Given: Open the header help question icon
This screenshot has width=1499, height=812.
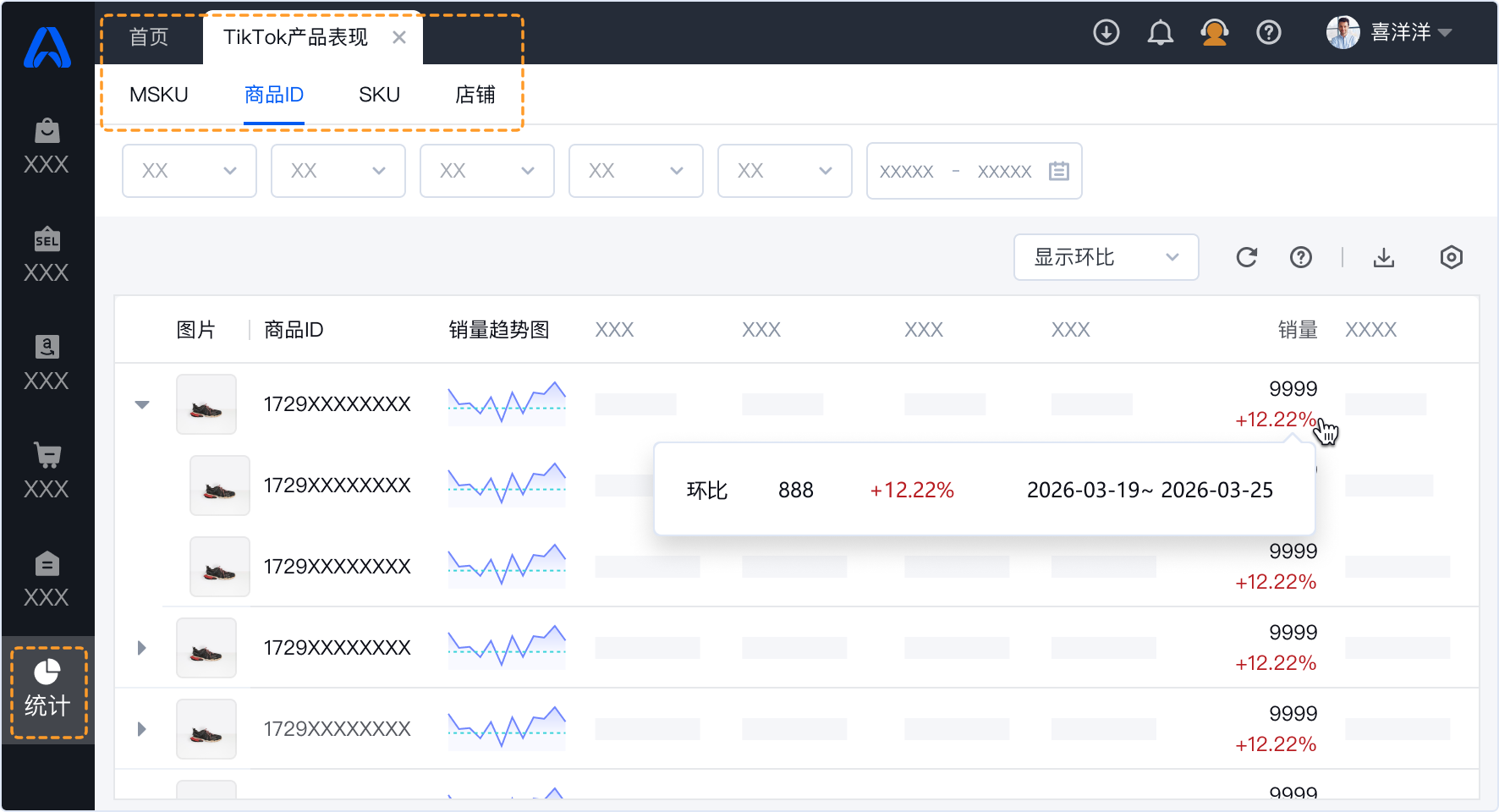Looking at the screenshot, I should click(x=1269, y=32).
